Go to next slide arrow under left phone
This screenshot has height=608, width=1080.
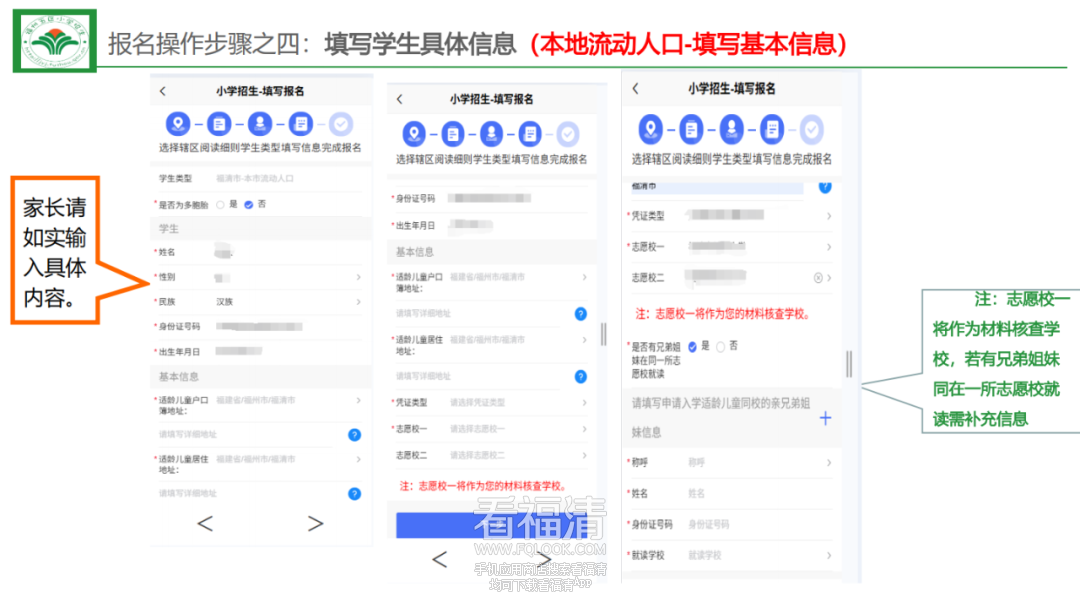coord(315,523)
